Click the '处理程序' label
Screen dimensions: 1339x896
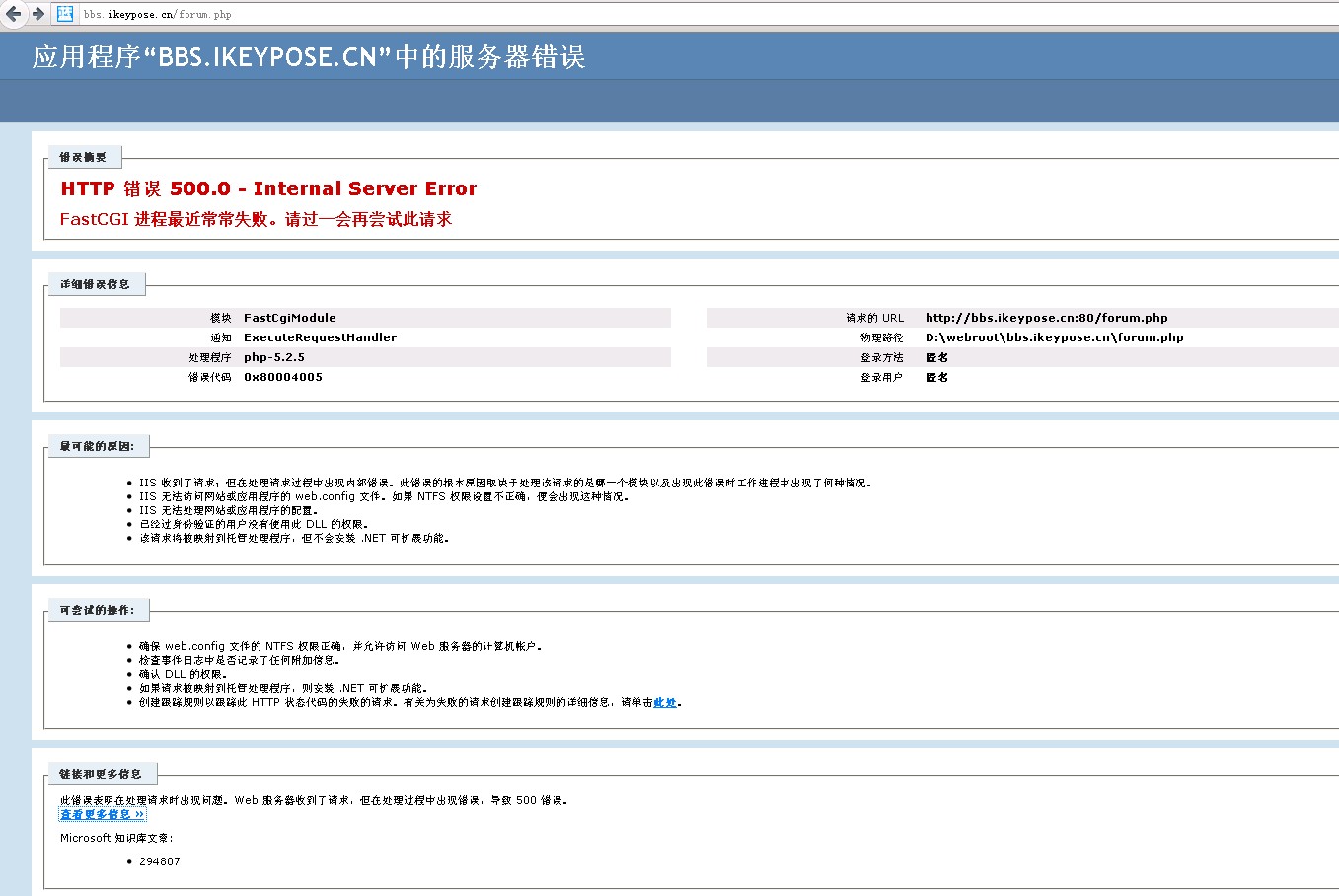click(x=210, y=357)
